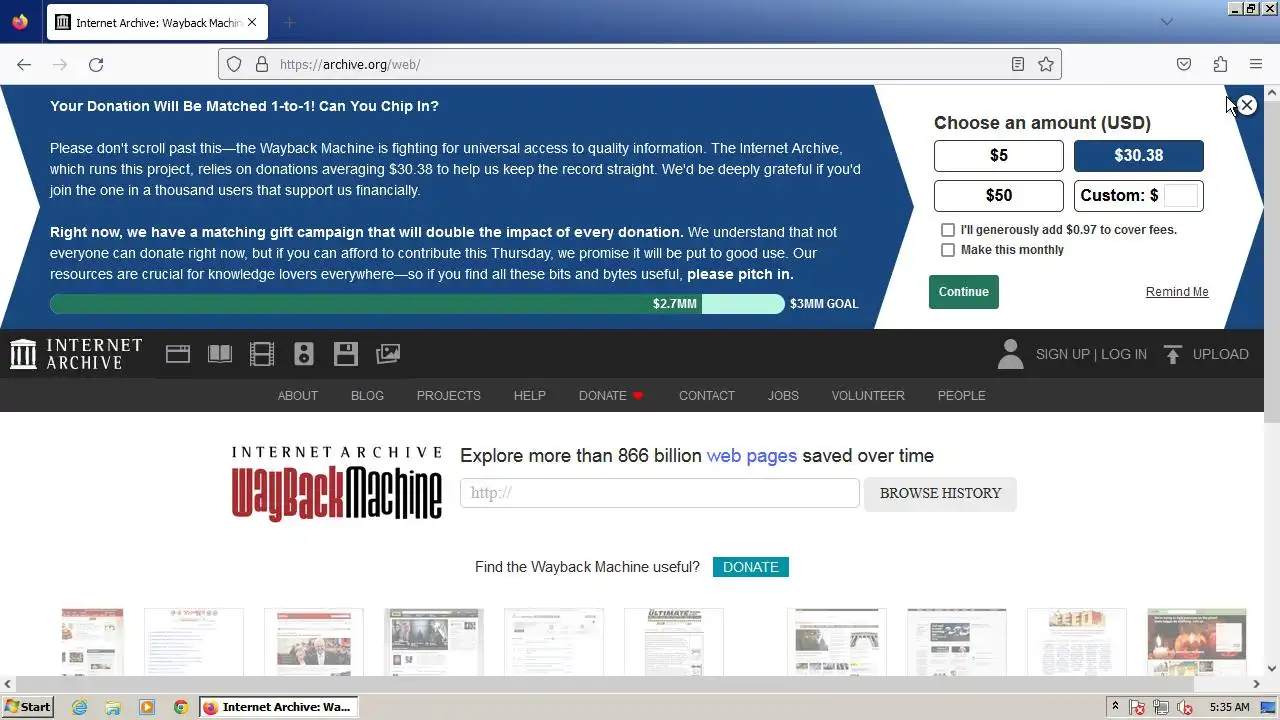Click the padlock site security icon

click(262, 64)
